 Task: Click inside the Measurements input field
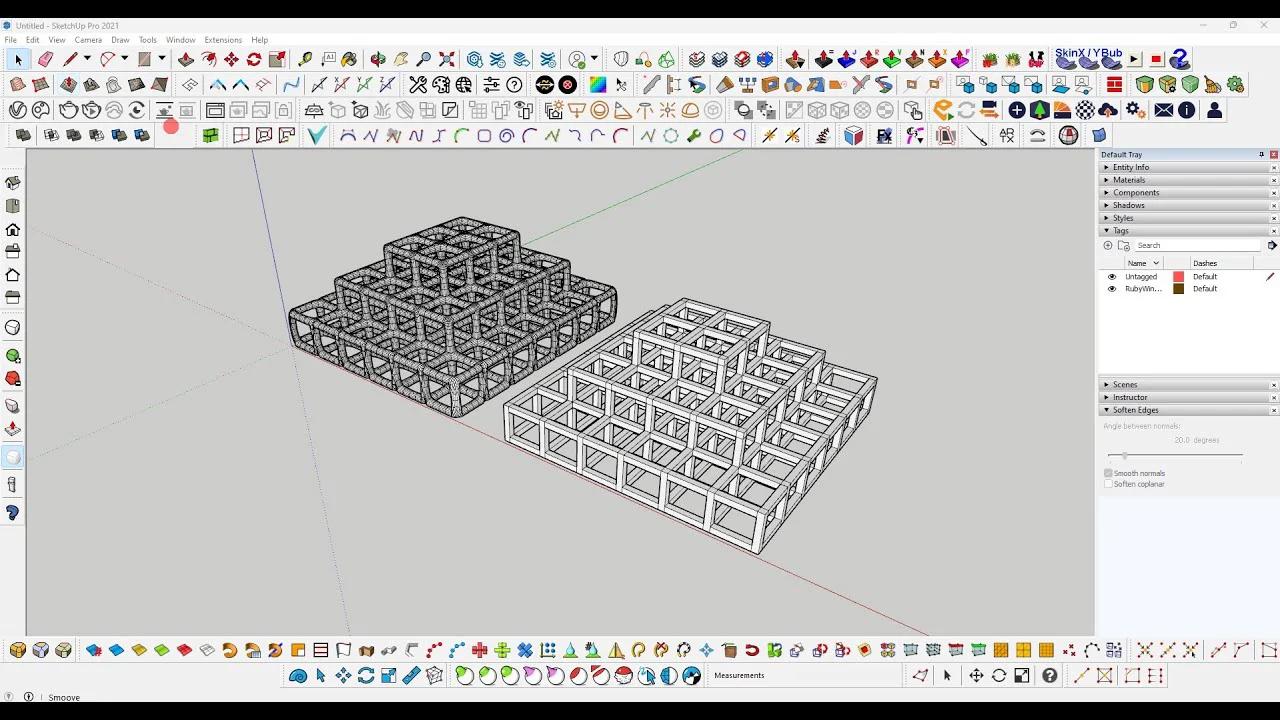click(x=800, y=675)
